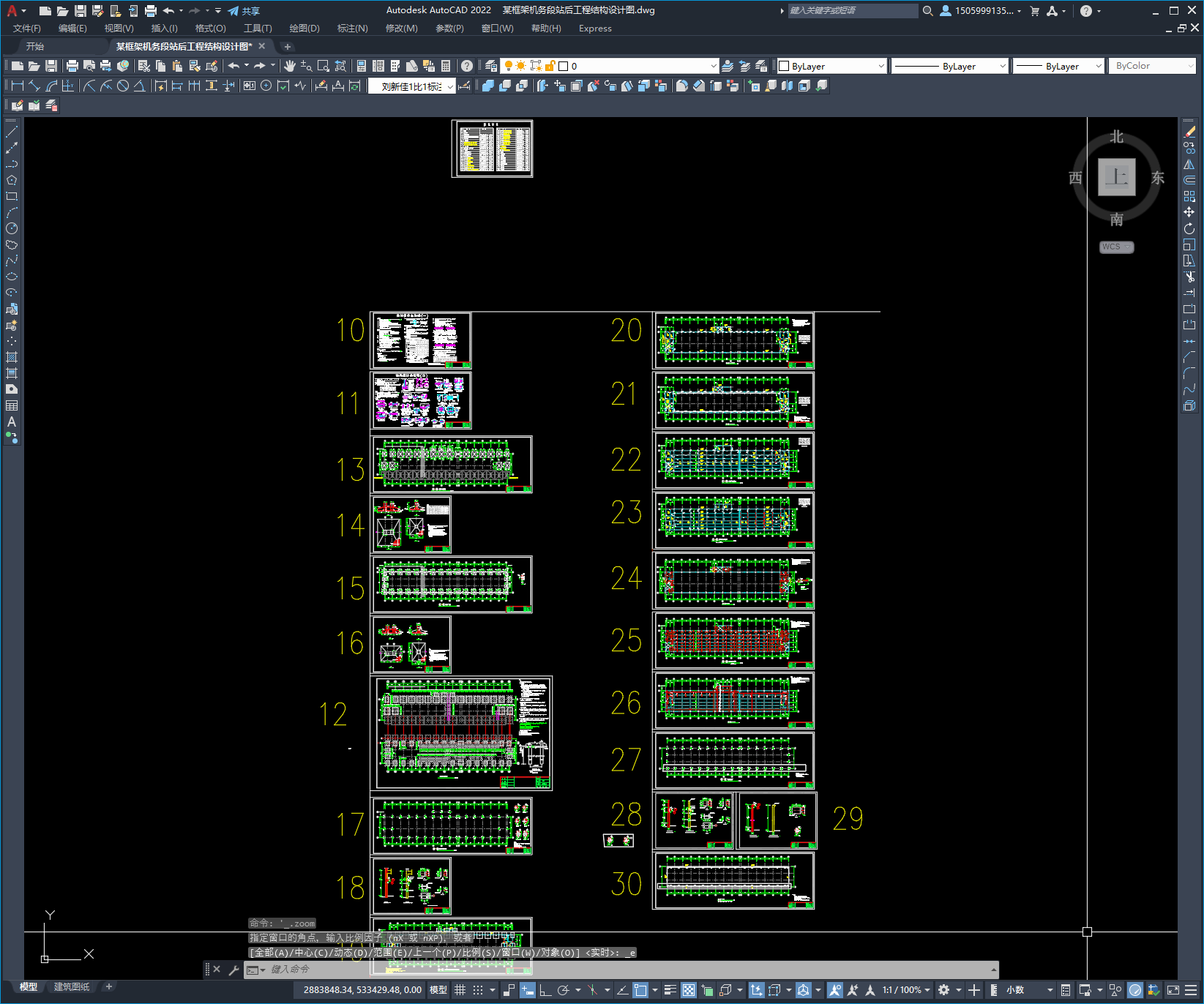This screenshot has height=1004, width=1204.
Task: Click the solid Union icon
Action: pyautogui.click(x=488, y=86)
